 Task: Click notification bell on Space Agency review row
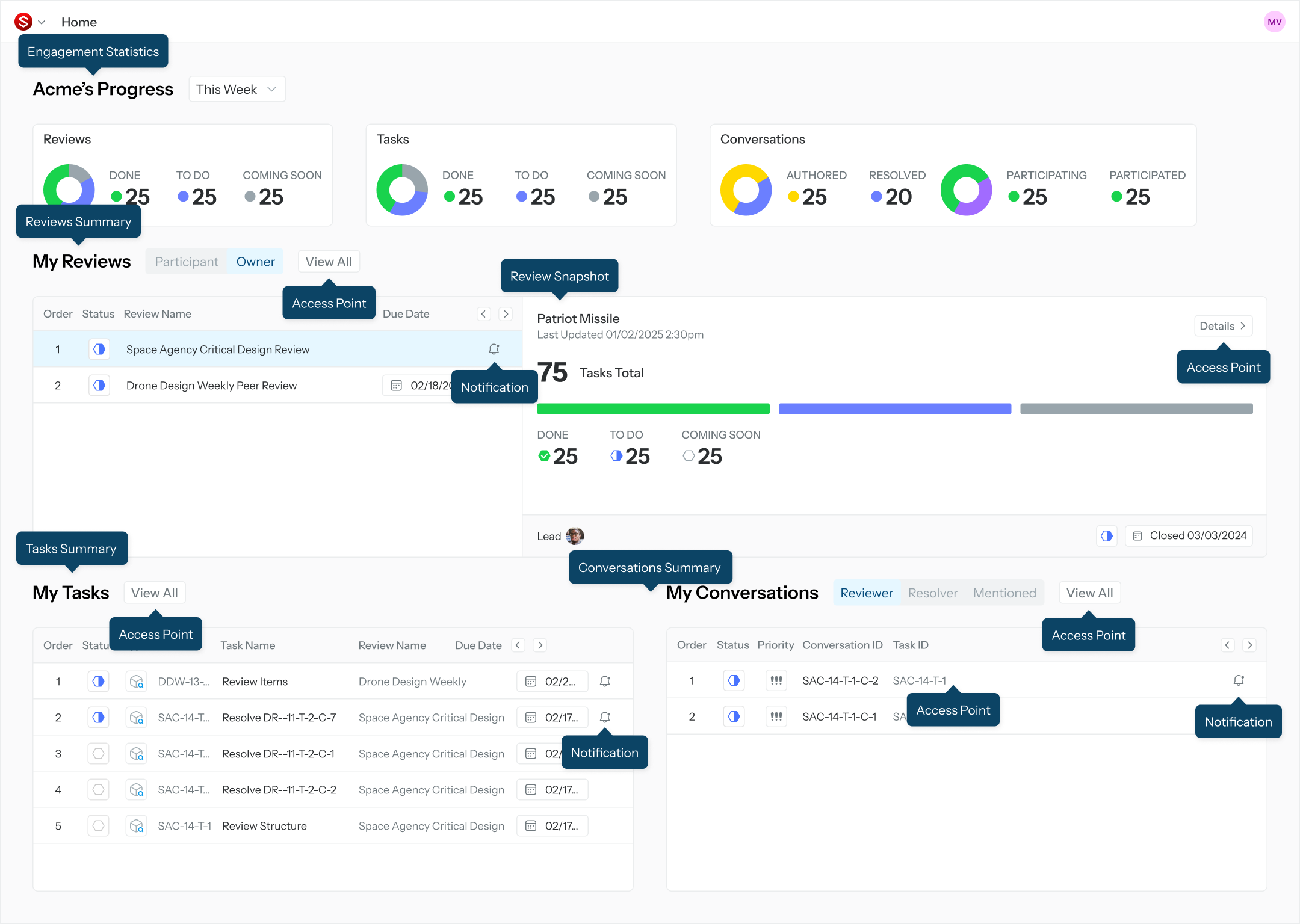point(494,349)
